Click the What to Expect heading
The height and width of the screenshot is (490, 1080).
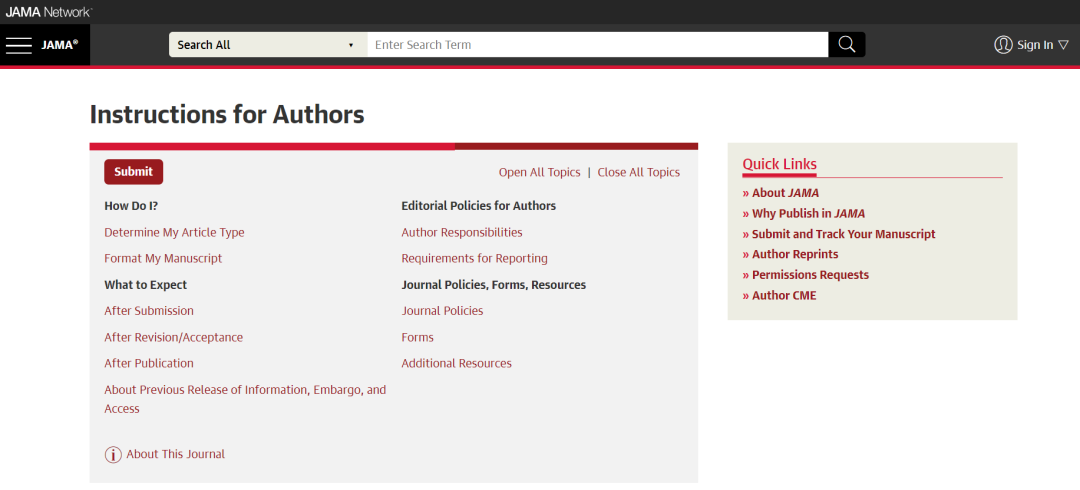[145, 285]
